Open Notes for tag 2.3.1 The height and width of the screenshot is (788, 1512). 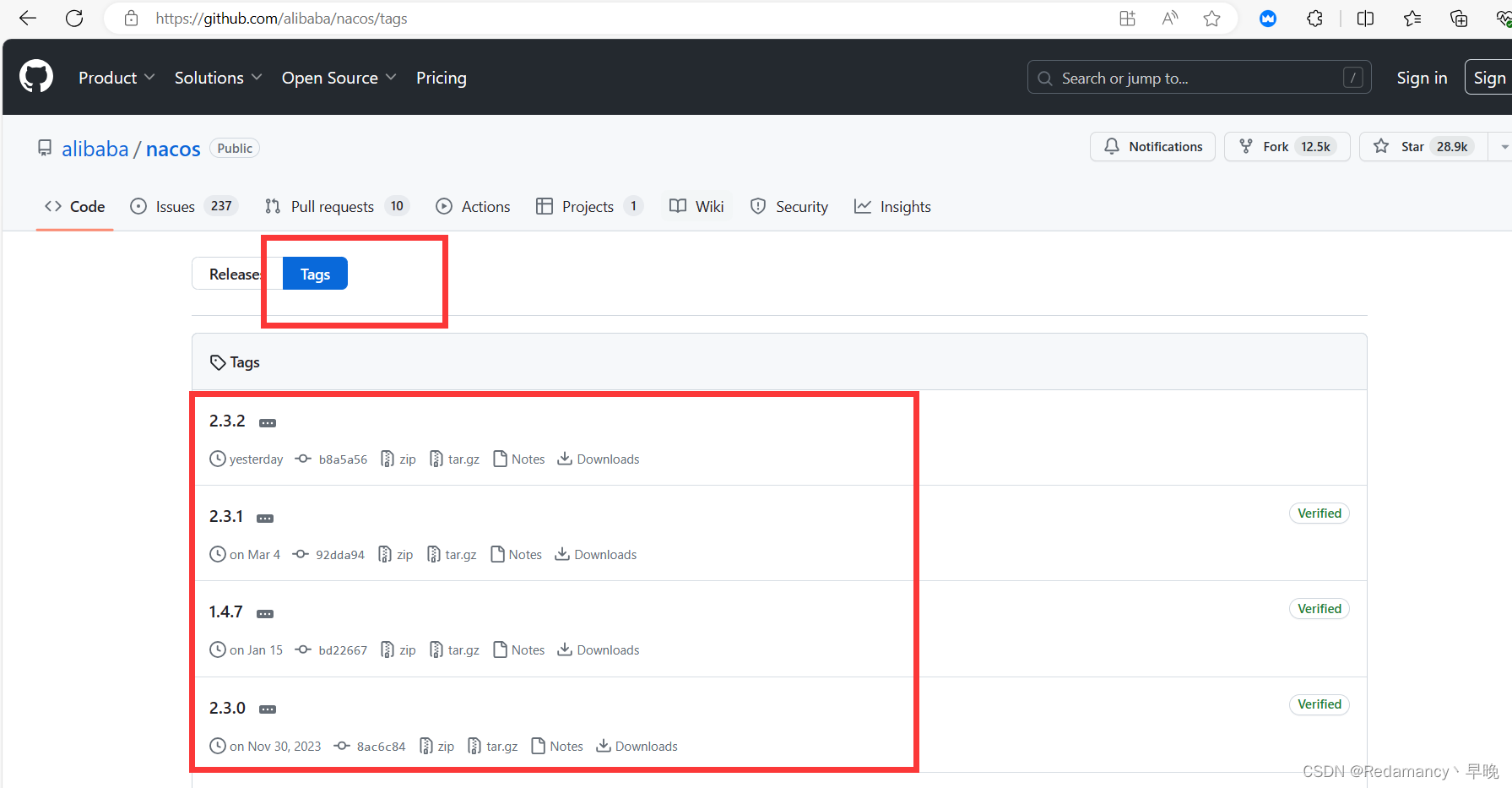tap(517, 555)
